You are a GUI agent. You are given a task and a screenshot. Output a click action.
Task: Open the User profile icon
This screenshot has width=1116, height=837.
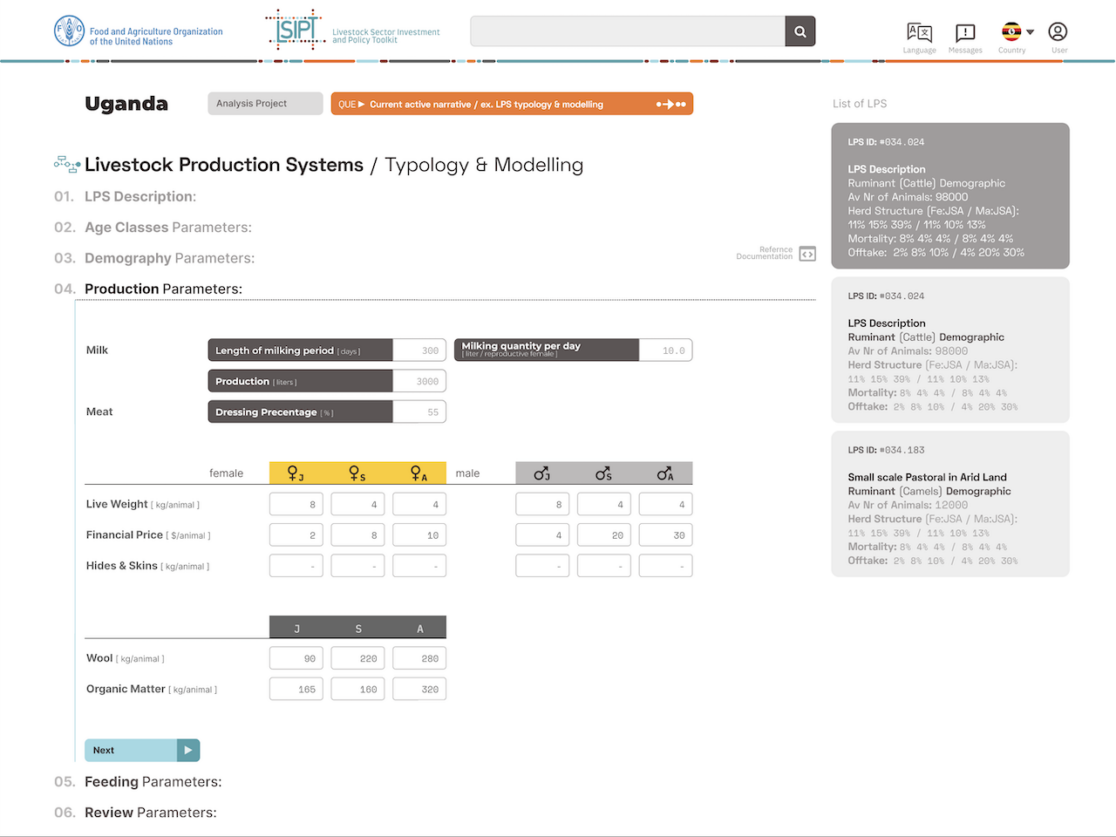point(1058,33)
